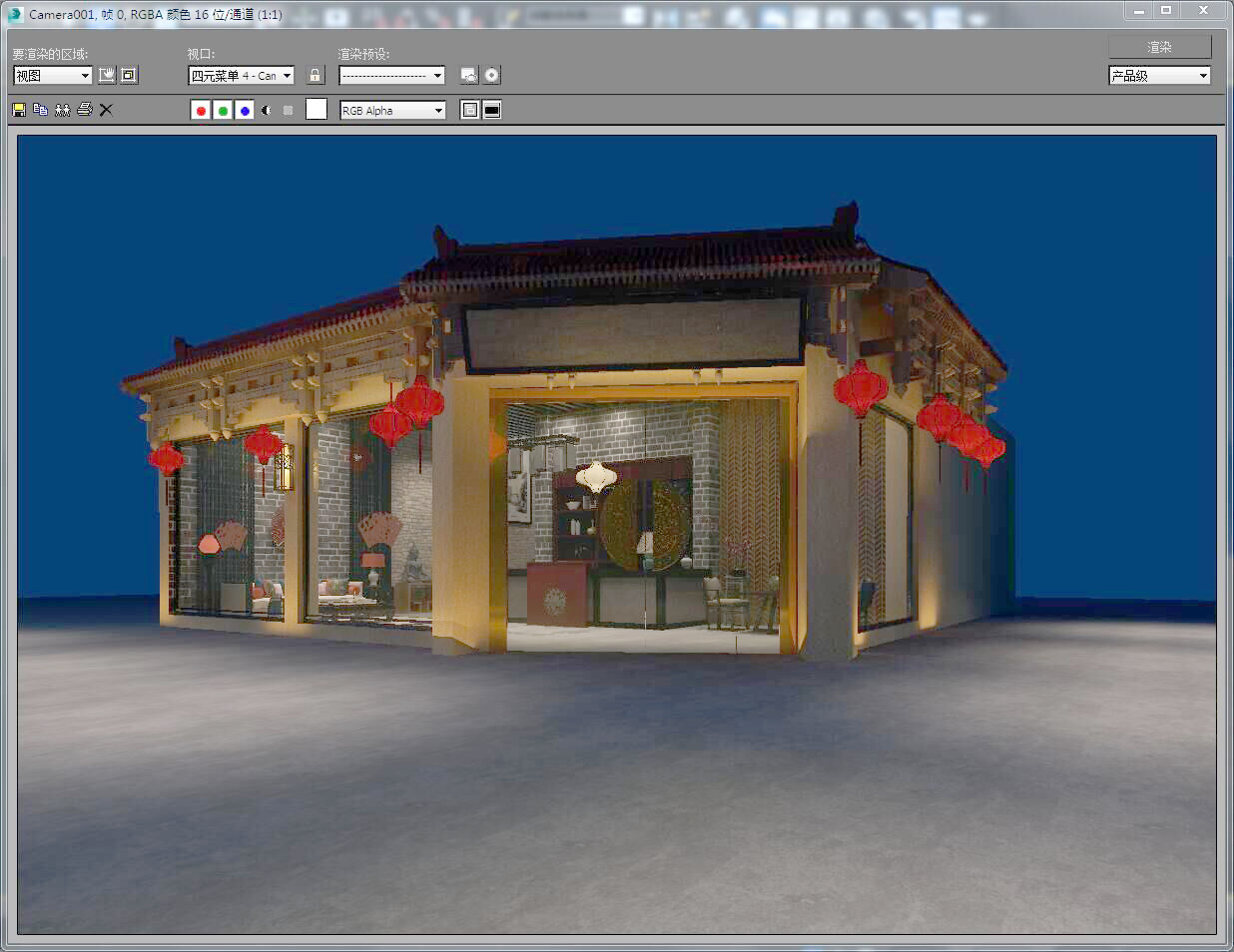The image size is (1234, 952).
Task: Toggle the green channel display
Action: click(x=223, y=110)
